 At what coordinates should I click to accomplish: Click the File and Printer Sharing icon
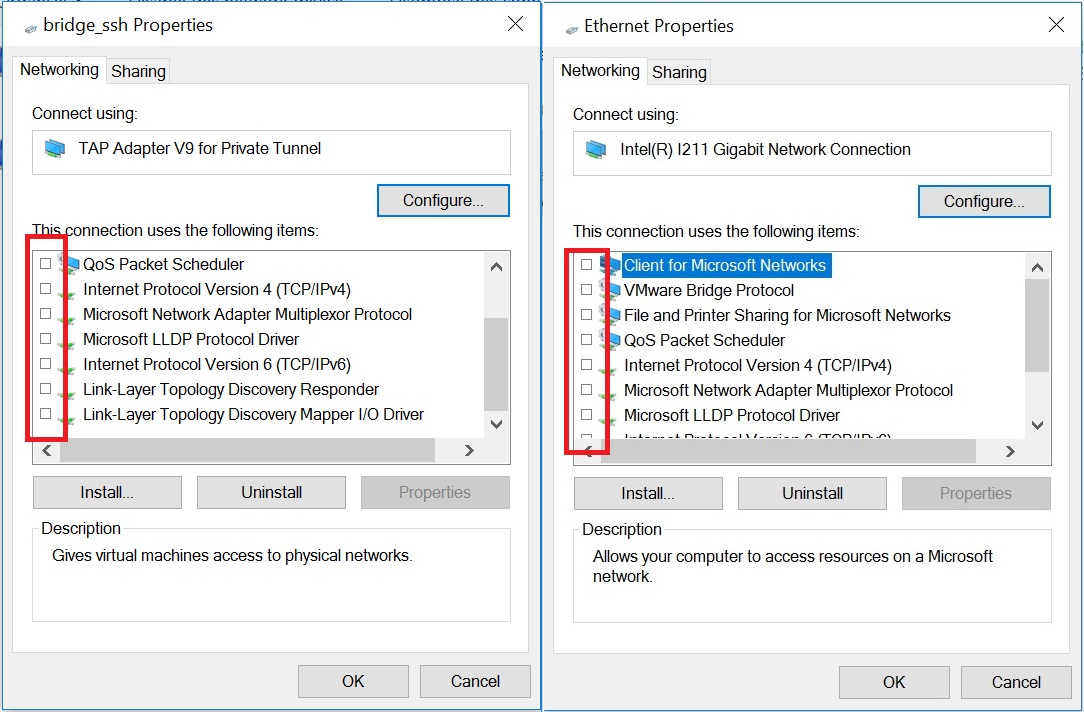[x=609, y=315]
